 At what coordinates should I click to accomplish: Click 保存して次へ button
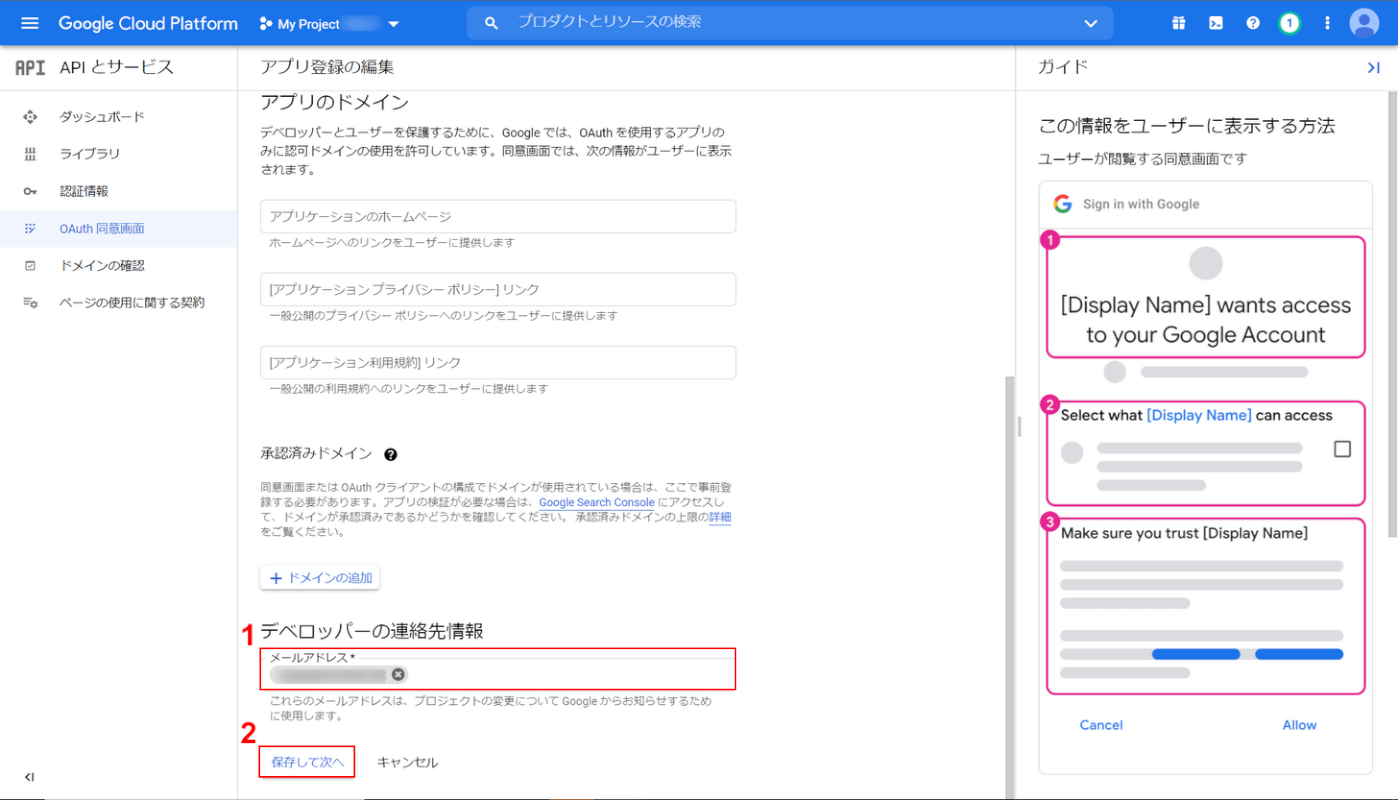point(307,762)
